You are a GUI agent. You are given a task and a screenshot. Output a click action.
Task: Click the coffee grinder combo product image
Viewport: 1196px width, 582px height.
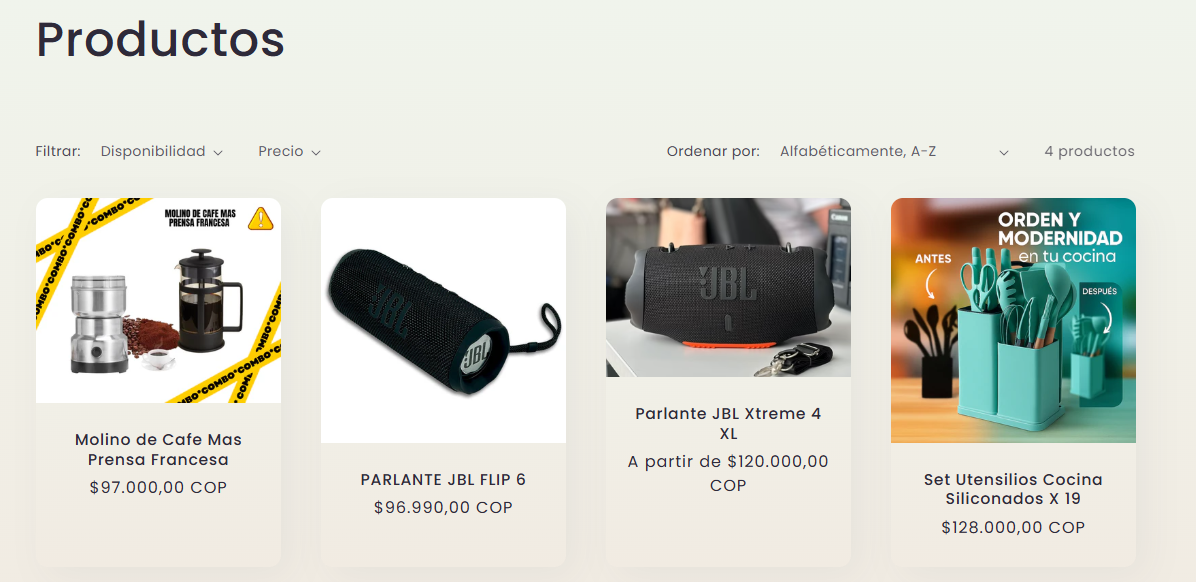tap(158, 301)
